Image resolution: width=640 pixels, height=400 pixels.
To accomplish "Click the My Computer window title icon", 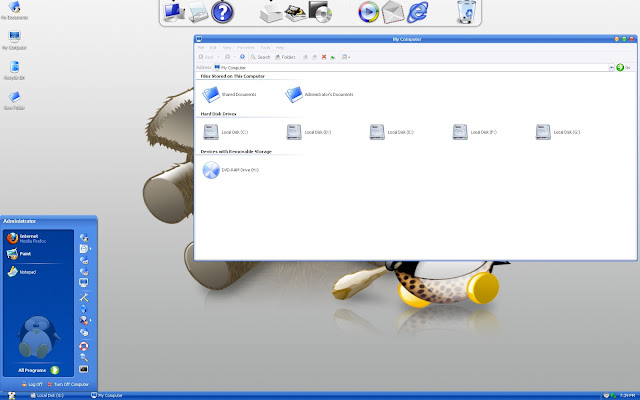I will coord(199,39).
